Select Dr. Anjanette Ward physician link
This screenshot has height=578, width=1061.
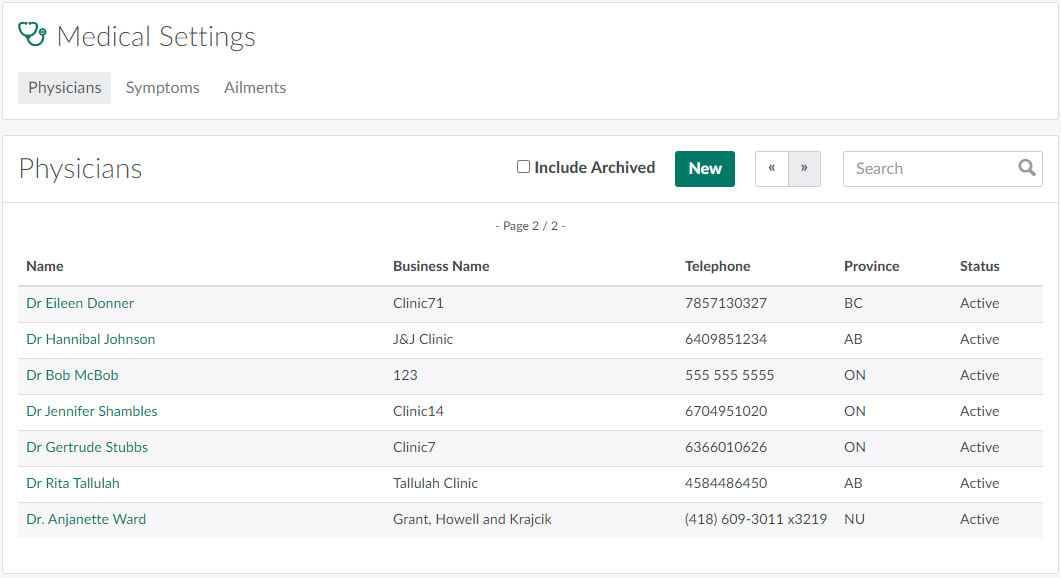pyautogui.click(x=86, y=519)
